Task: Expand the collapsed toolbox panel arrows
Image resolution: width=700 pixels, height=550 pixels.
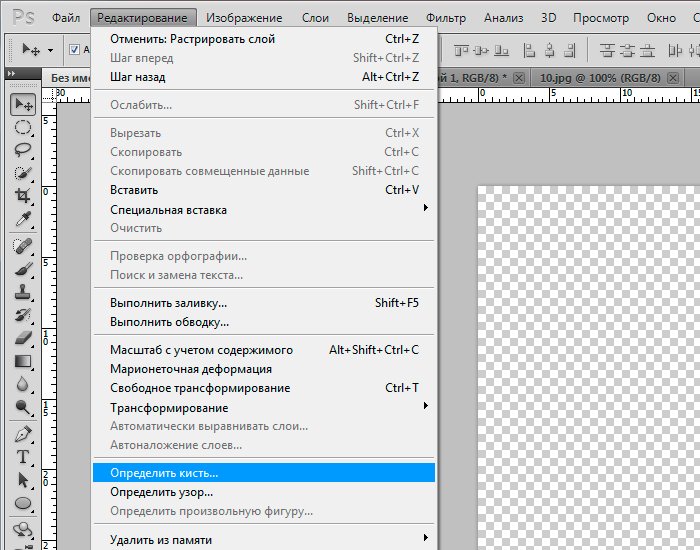Action: click(12, 73)
